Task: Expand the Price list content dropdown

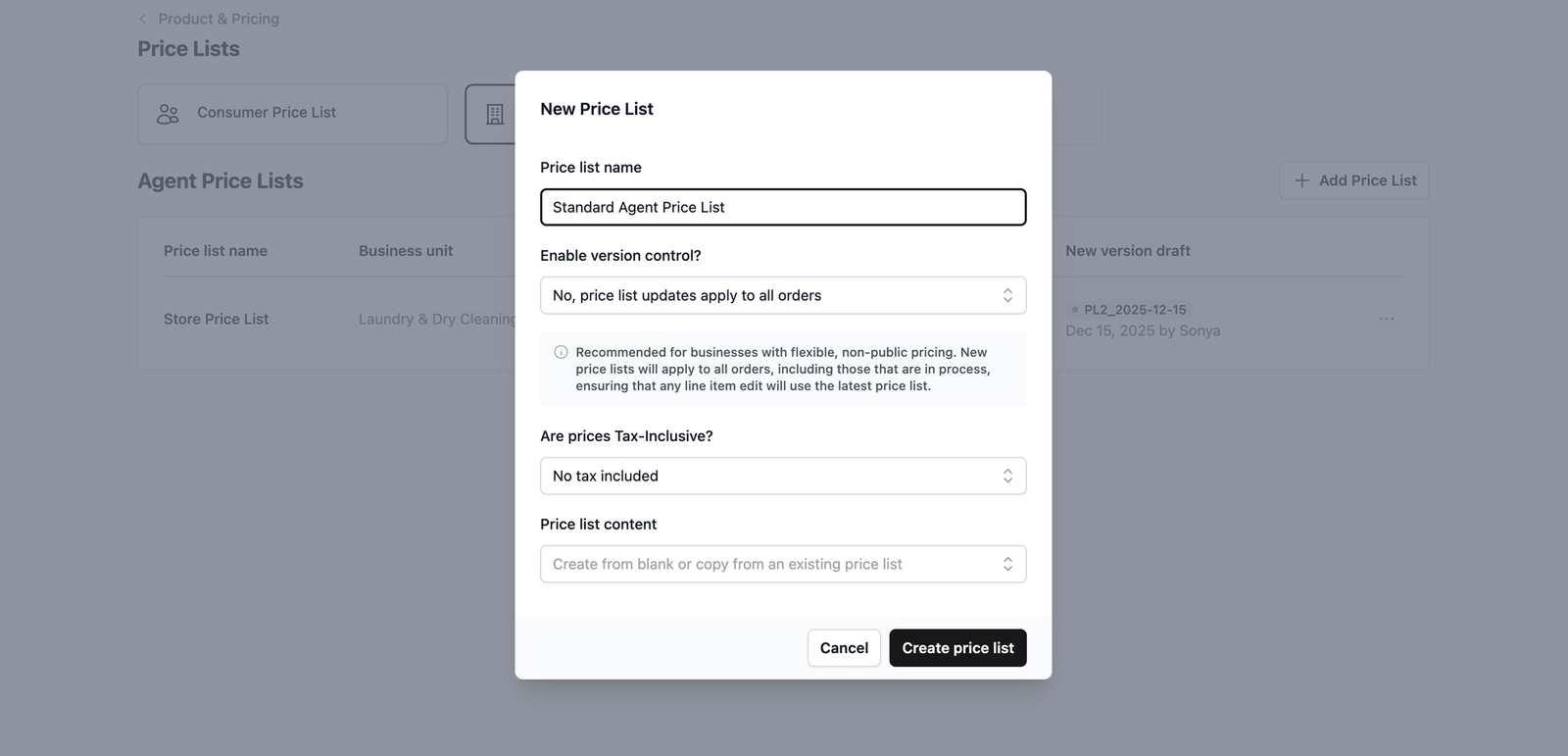Action: click(x=782, y=564)
